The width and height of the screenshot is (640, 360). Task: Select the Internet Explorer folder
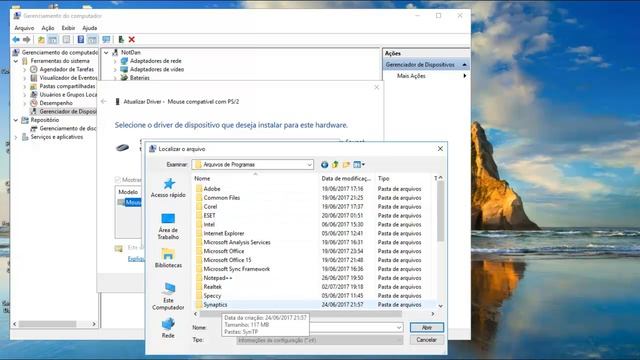coord(224,233)
